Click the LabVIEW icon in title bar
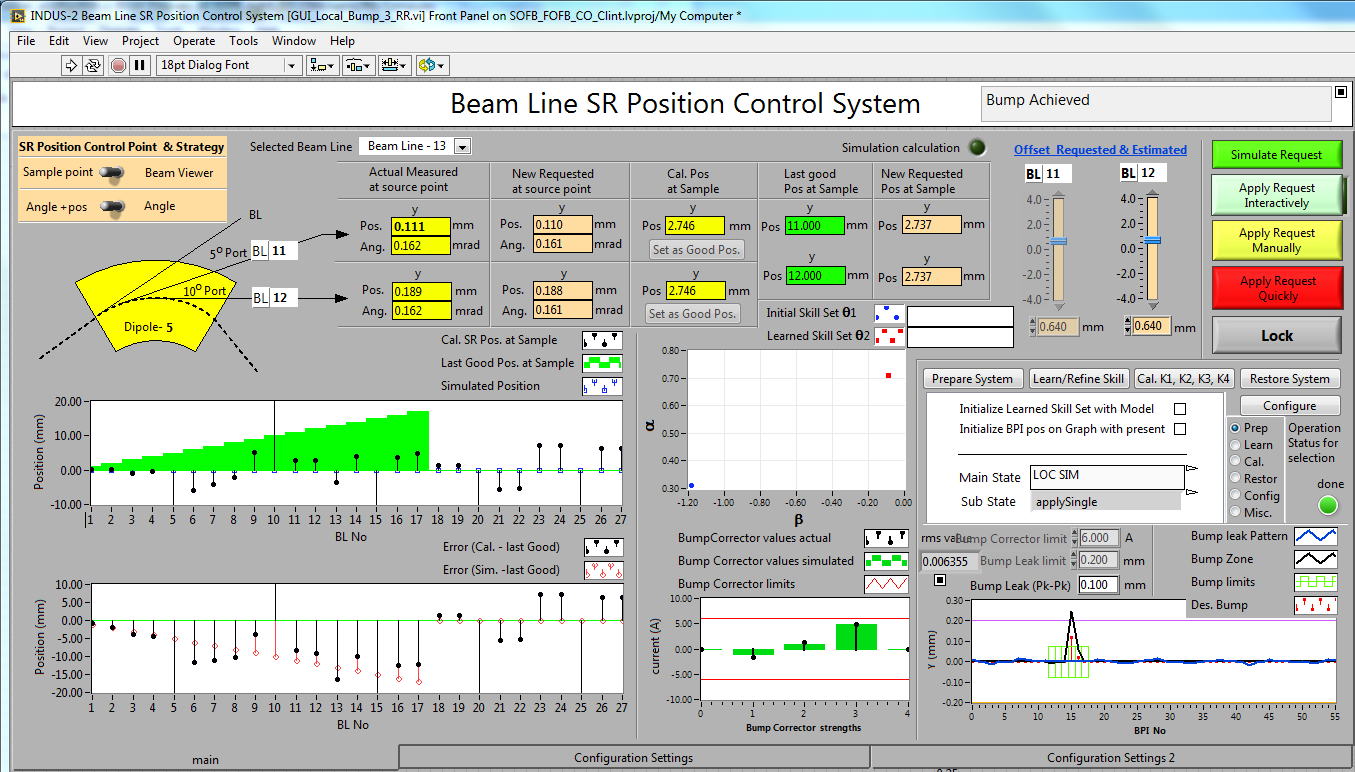 18,15
